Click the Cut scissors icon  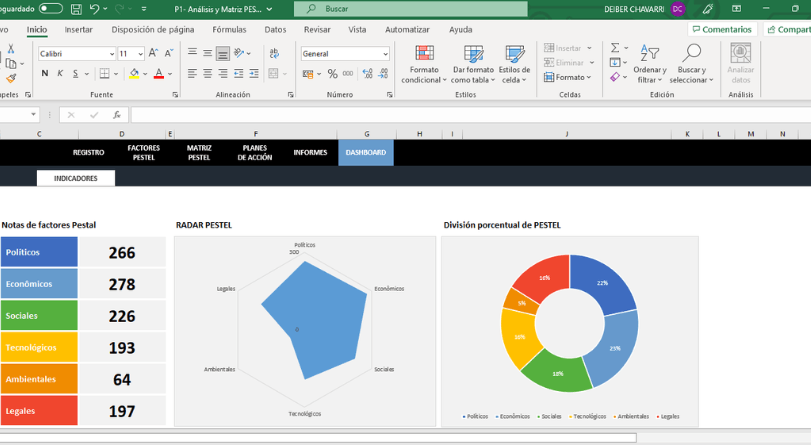pos(11,49)
